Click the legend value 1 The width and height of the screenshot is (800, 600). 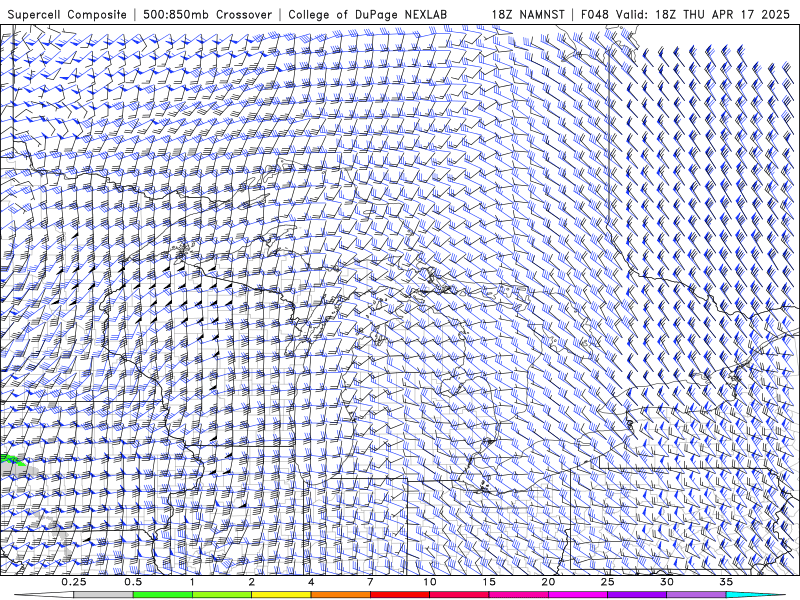click(192, 582)
